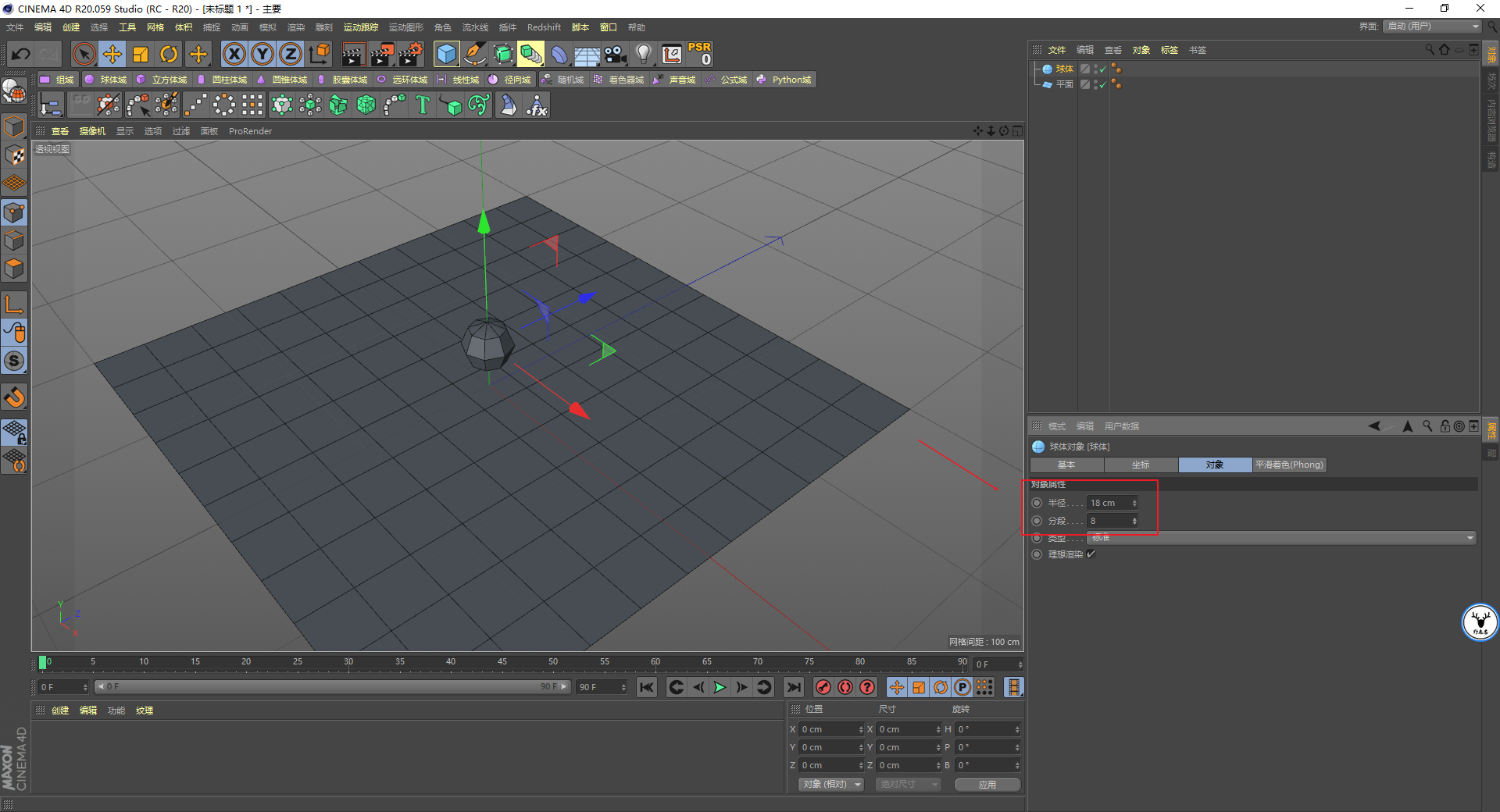1500x812 pixels.
Task: Add a Cube primitive from toolbar
Action: tap(447, 54)
